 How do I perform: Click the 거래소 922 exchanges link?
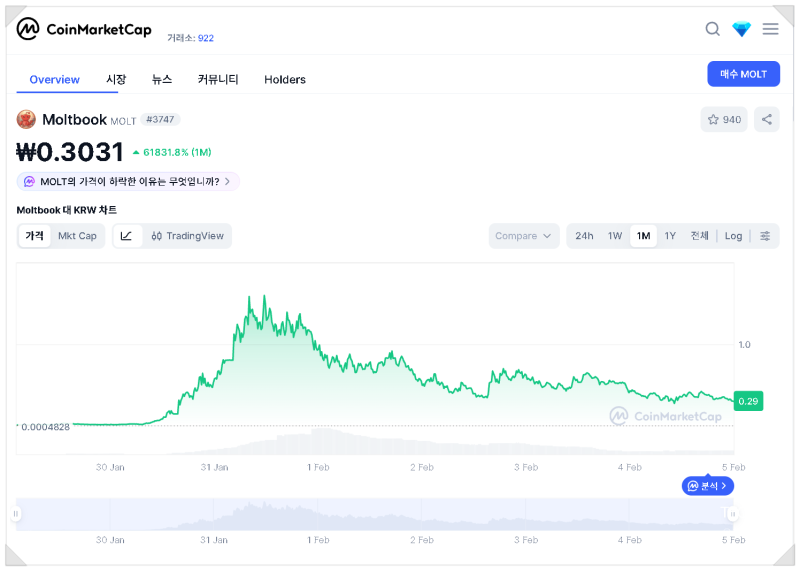point(191,38)
